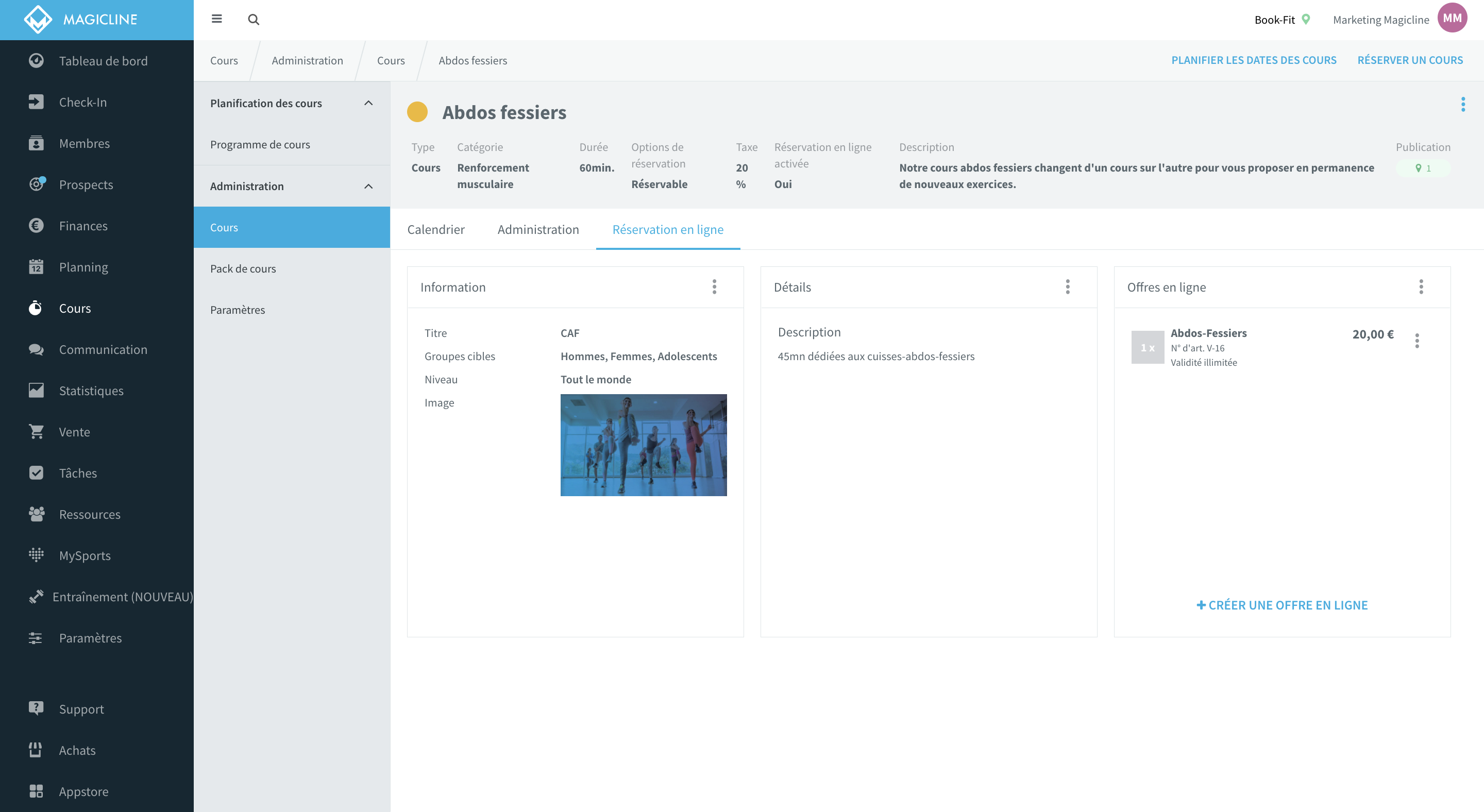Image resolution: width=1484 pixels, height=812 pixels.
Task: Open the Offres en ligne options menu
Action: click(x=1421, y=287)
